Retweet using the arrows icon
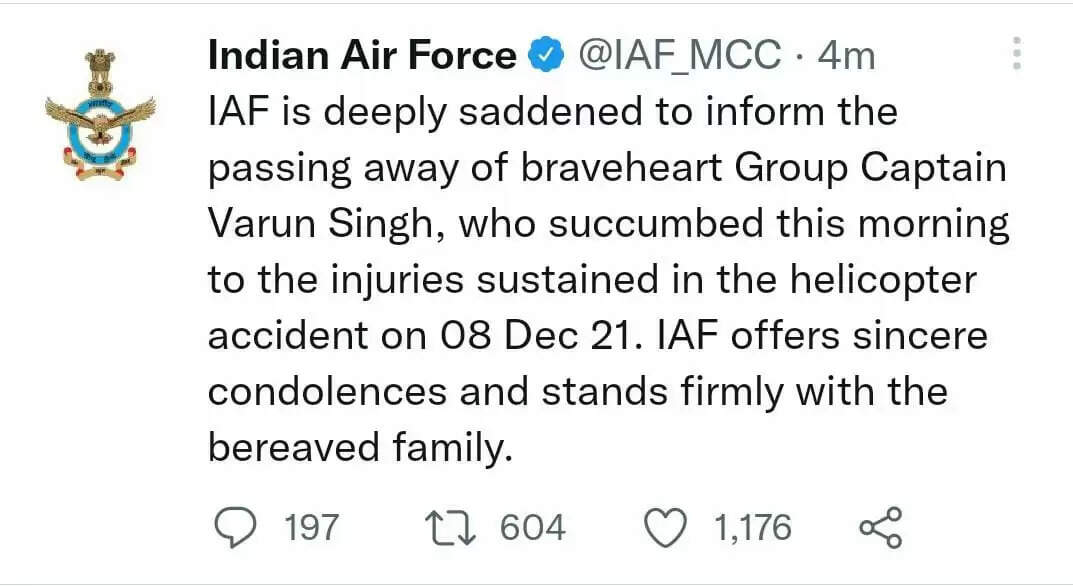The height and width of the screenshot is (586, 1073). tap(450, 528)
